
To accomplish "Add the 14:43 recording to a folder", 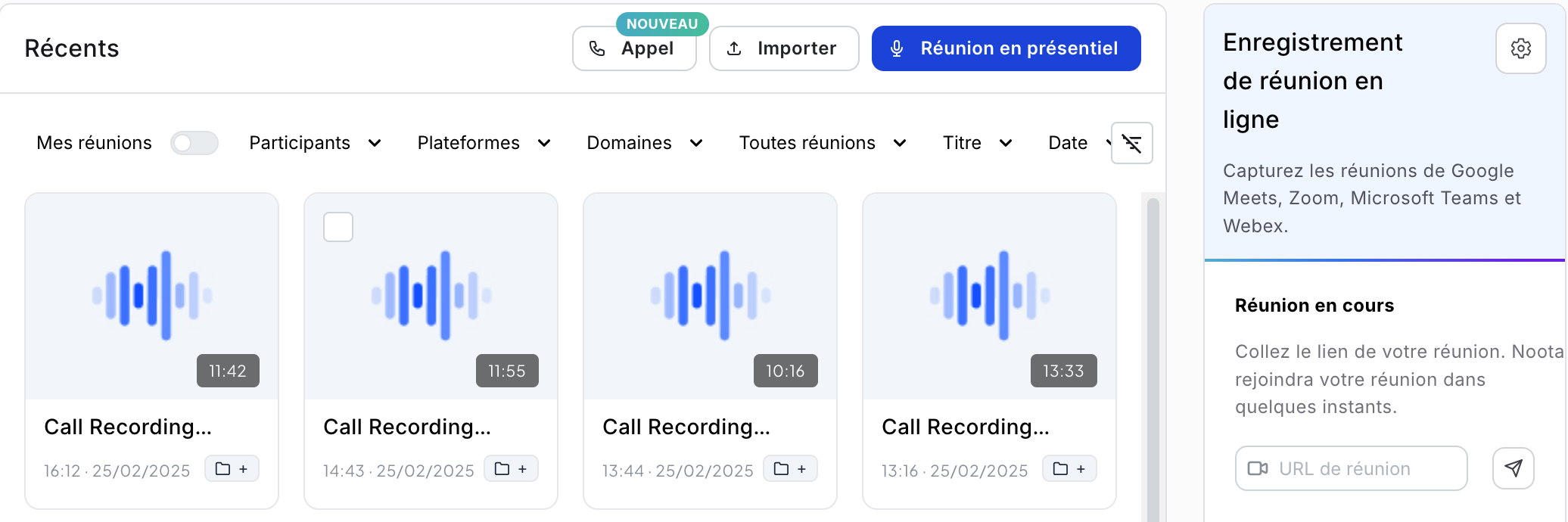I will [x=511, y=469].
